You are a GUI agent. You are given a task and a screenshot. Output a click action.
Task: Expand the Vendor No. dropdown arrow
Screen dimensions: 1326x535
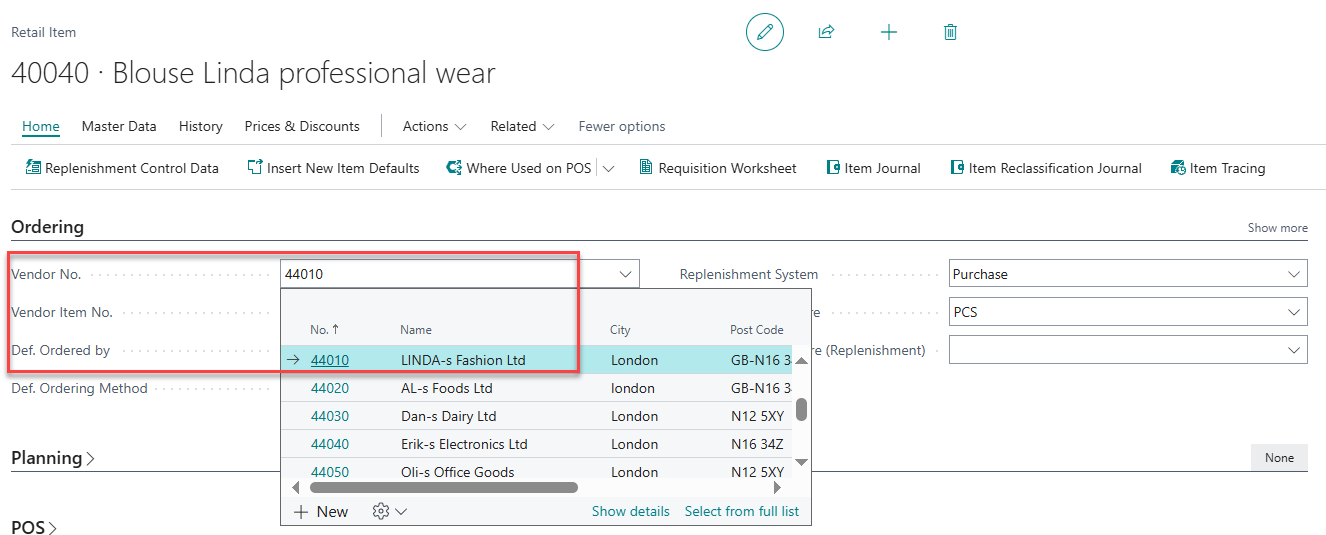626,274
